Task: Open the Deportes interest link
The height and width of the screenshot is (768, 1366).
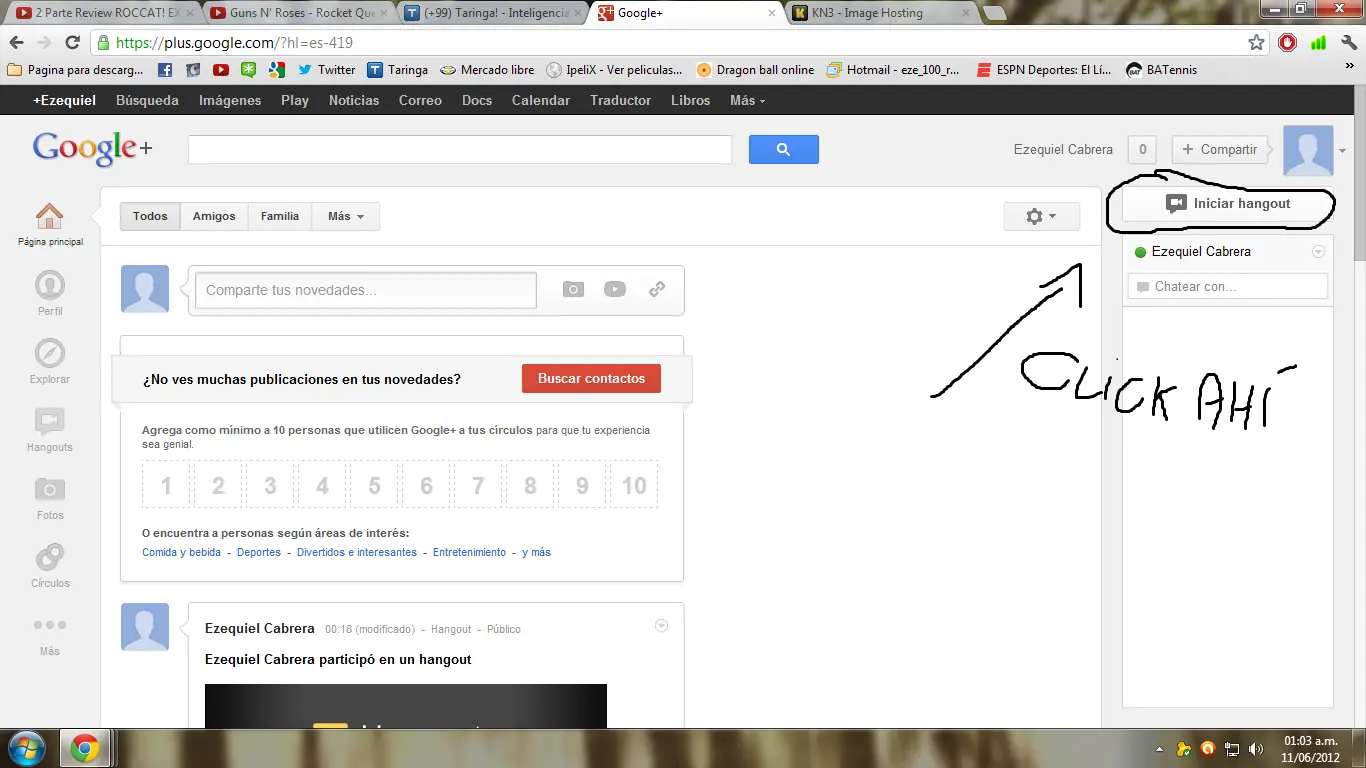Action: pyautogui.click(x=259, y=552)
